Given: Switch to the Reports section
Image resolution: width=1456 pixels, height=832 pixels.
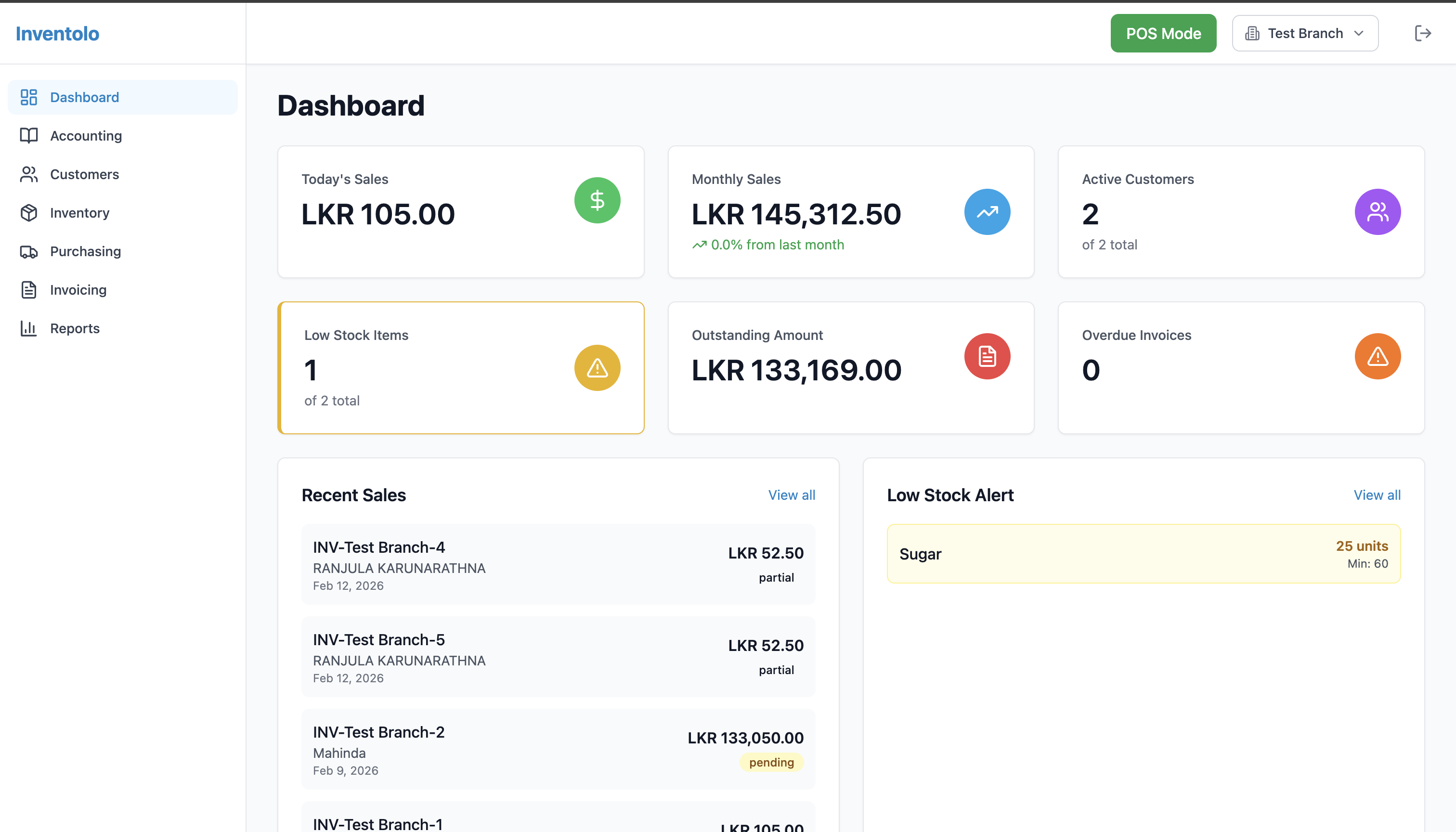Looking at the screenshot, I should (x=75, y=328).
